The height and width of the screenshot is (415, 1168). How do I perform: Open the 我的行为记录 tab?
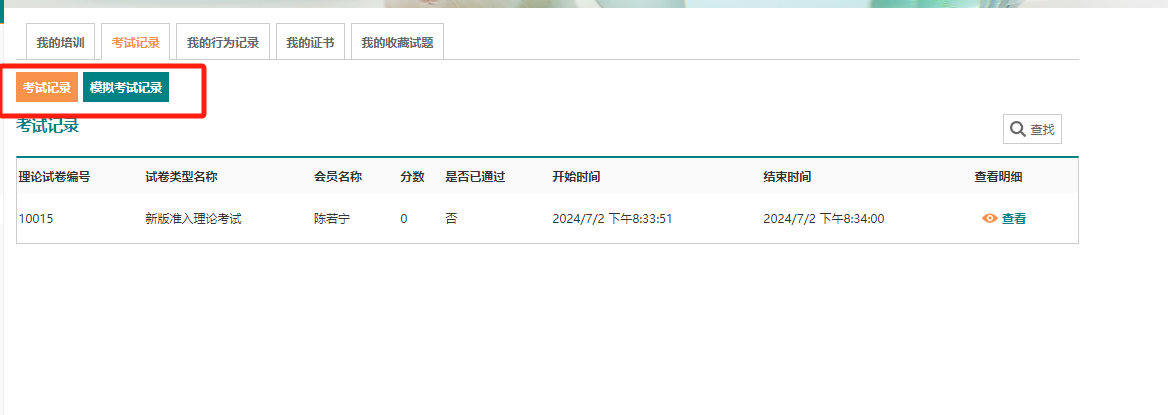[x=222, y=43]
